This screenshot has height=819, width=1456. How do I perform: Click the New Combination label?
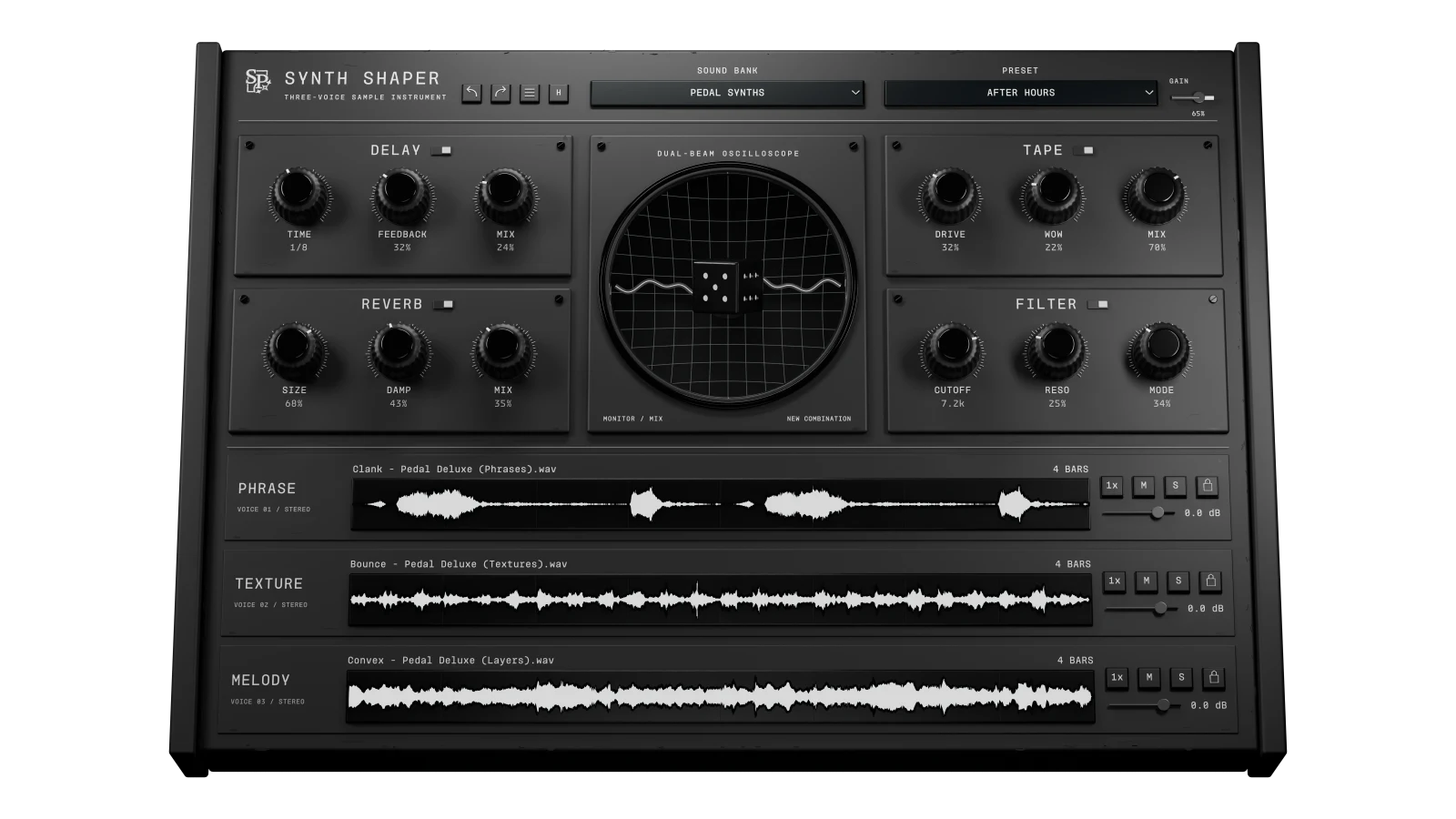tap(819, 419)
